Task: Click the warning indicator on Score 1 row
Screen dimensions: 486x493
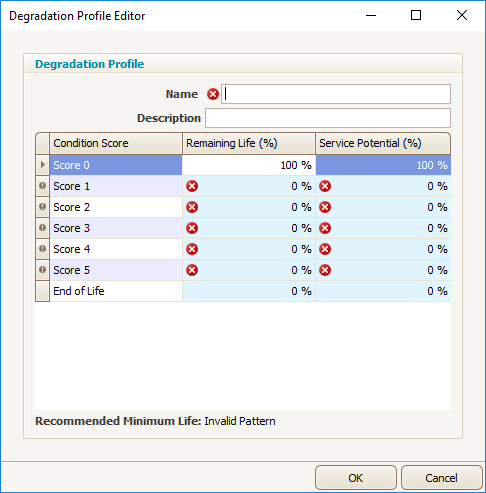Action: pyautogui.click(x=42, y=186)
